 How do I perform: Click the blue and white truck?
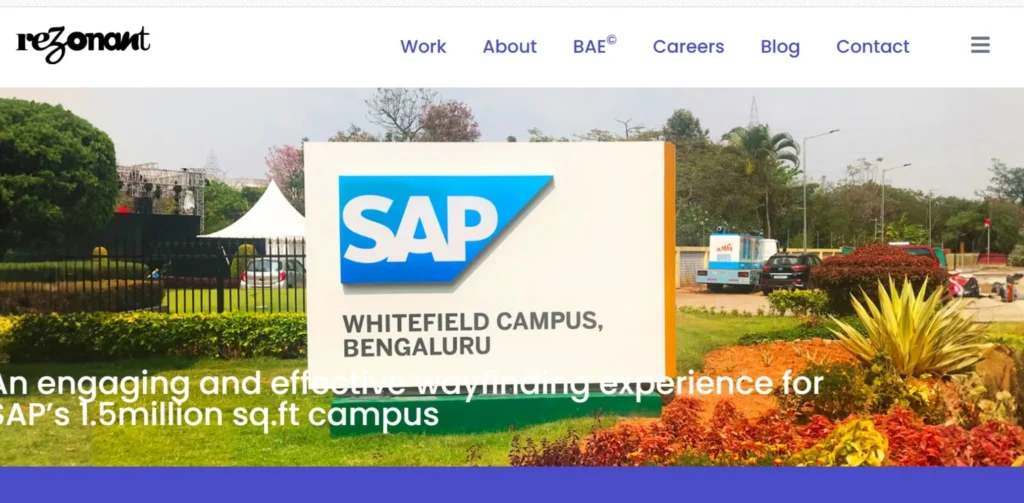pos(736,259)
